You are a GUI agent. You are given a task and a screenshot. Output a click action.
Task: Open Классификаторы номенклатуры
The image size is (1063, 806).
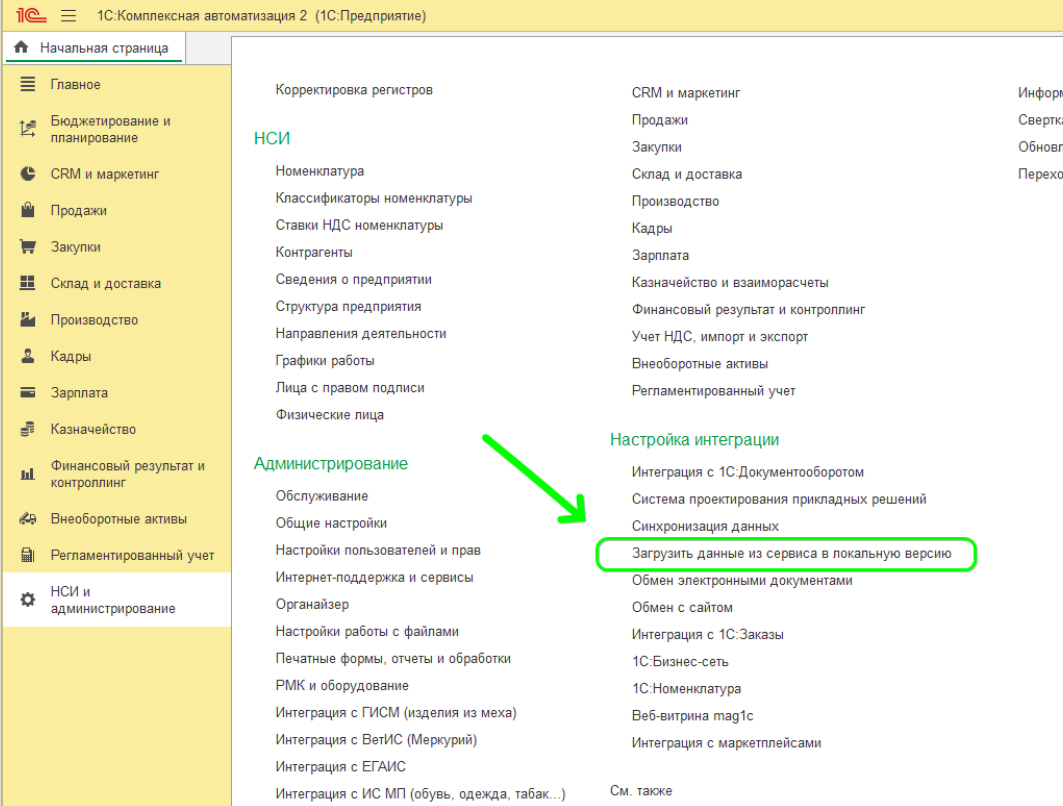click(374, 198)
